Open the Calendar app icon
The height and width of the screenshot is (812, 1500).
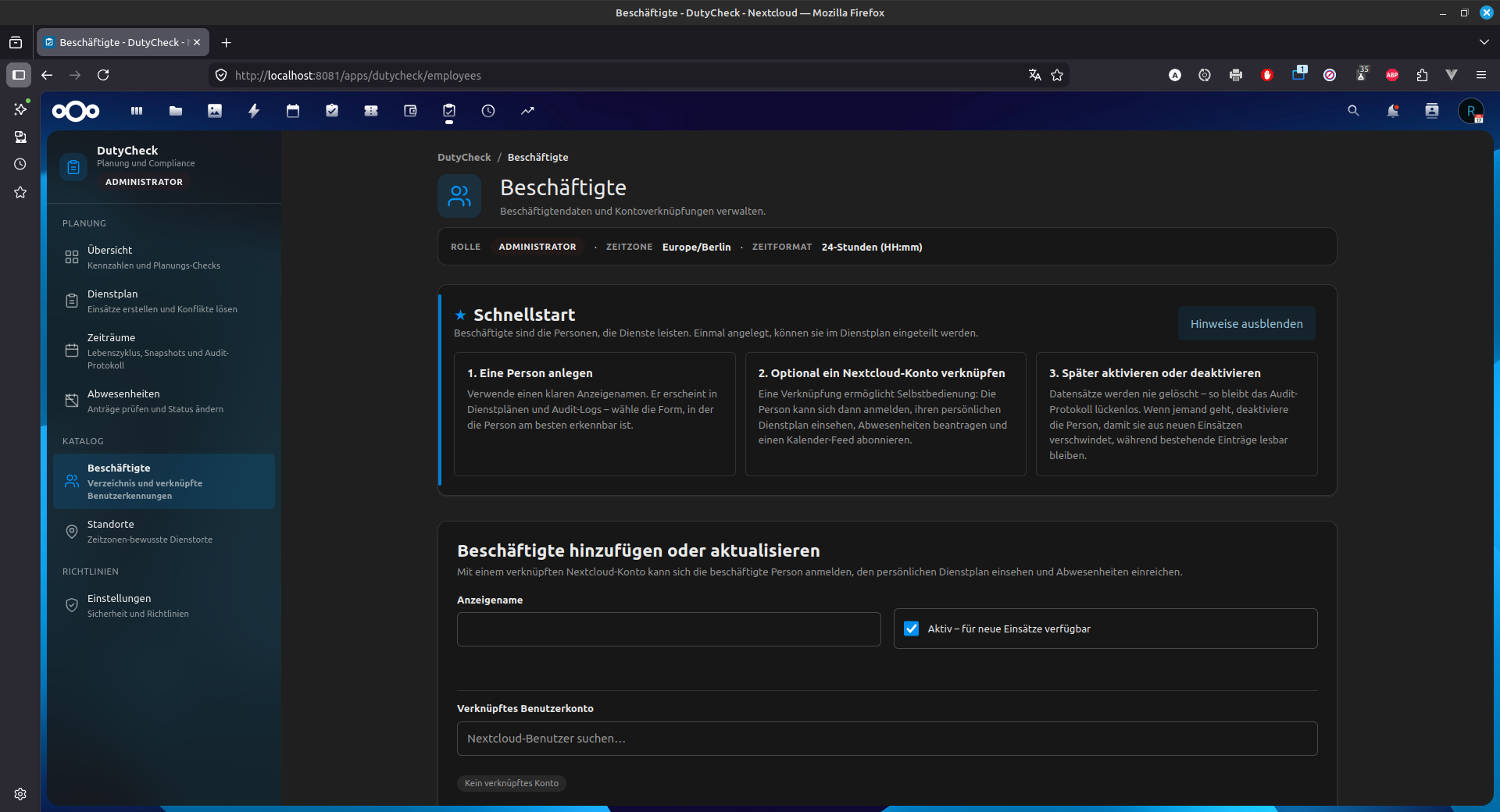pyautogui.click(x=293, y=111)
